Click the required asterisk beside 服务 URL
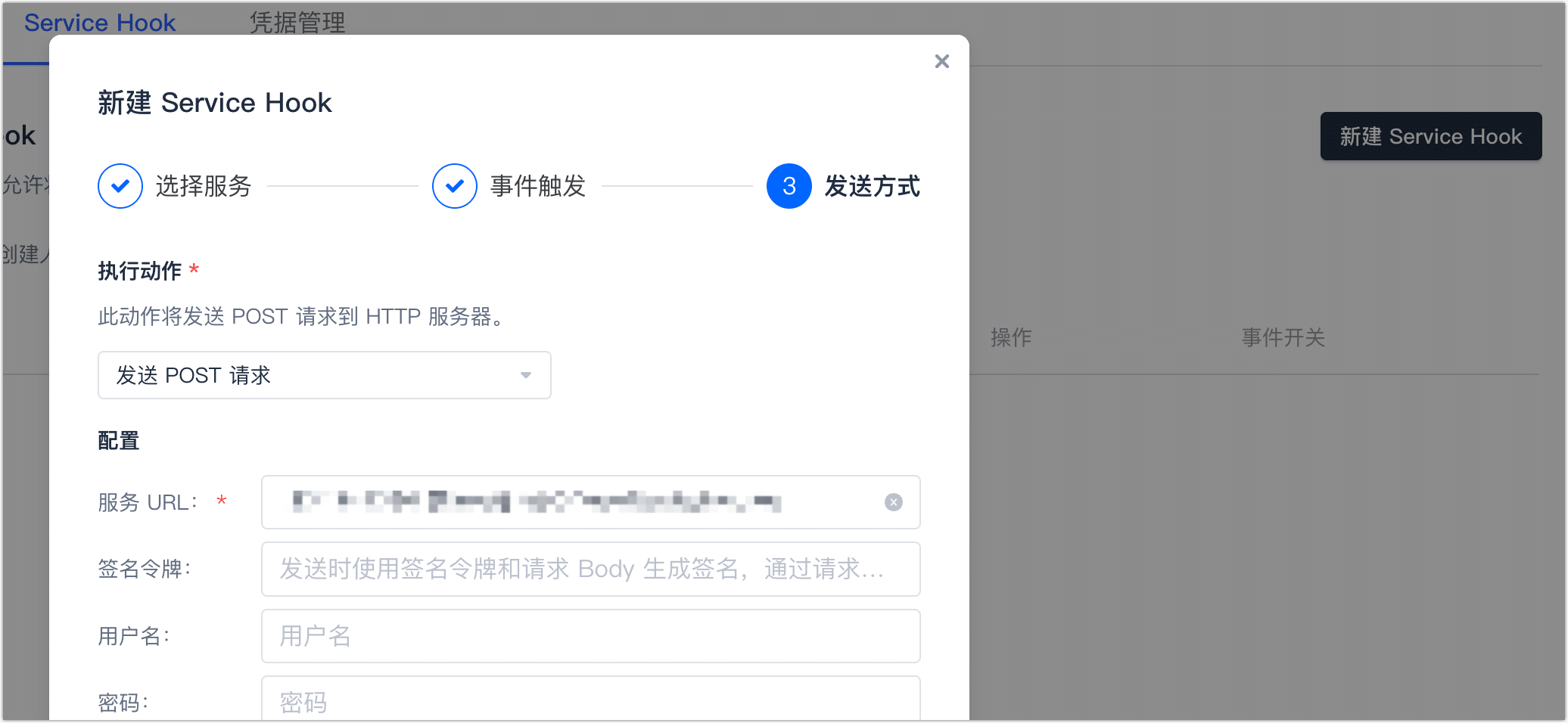 [x=222, y=503]
